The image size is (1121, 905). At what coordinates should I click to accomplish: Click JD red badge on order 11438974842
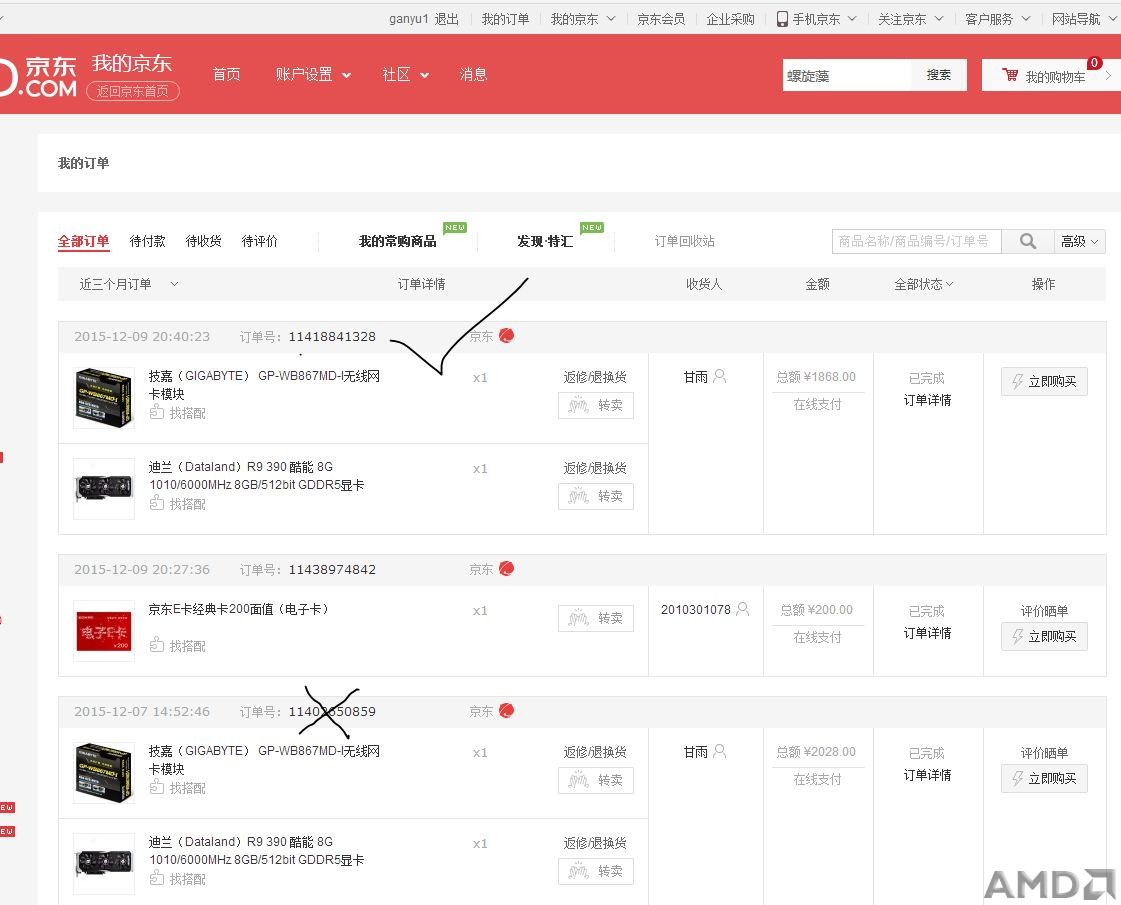pos(507,568)
